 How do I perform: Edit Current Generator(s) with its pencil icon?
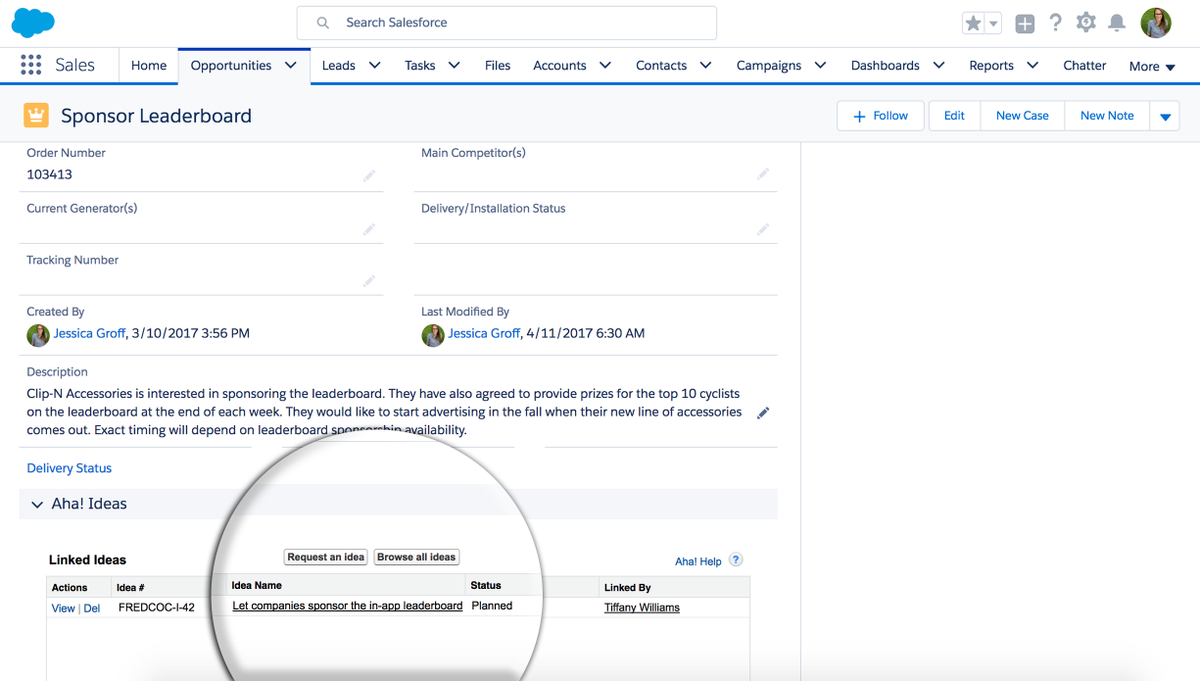[x=369, y=229]
